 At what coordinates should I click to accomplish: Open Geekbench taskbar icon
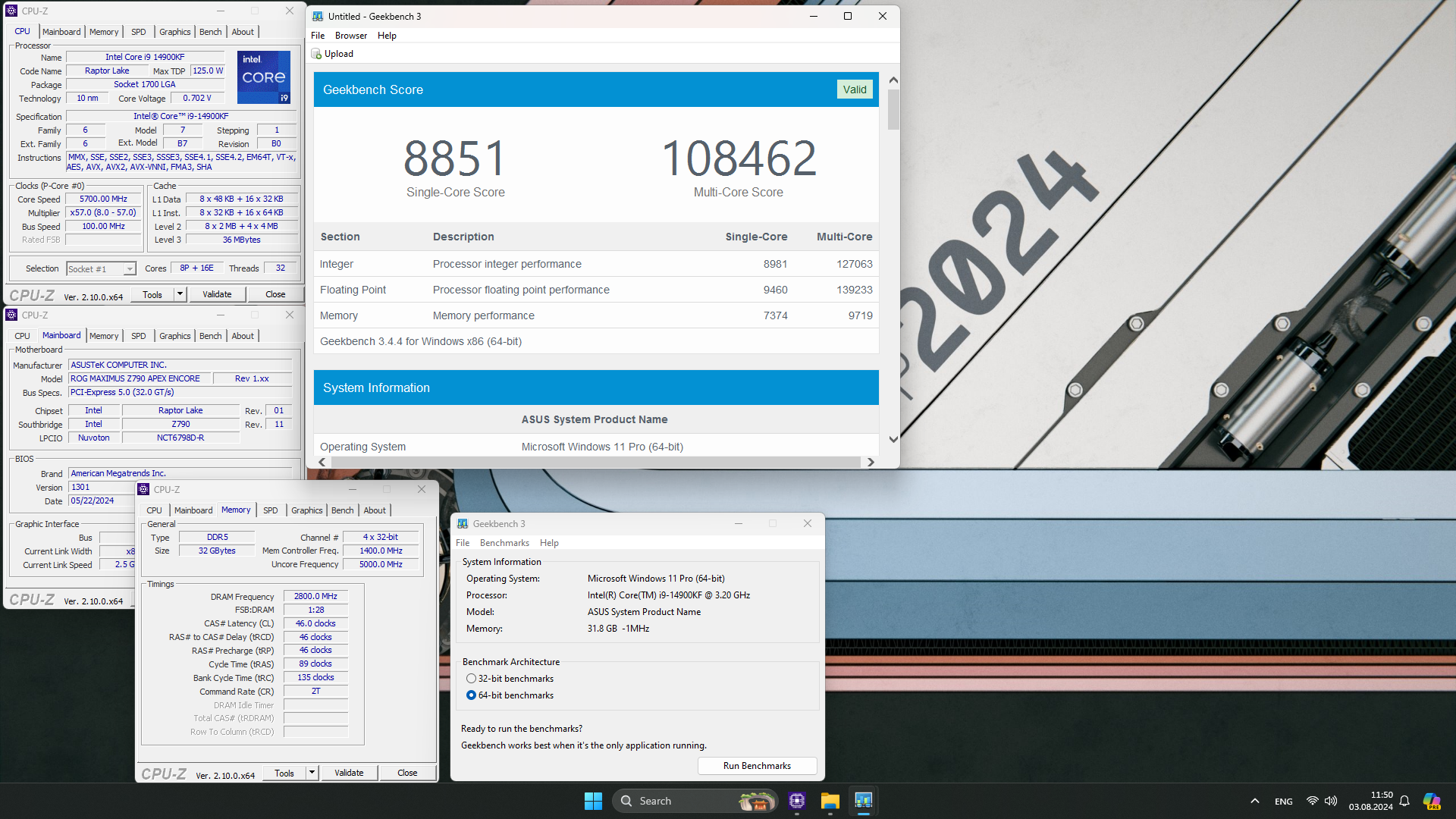point(863,801)
